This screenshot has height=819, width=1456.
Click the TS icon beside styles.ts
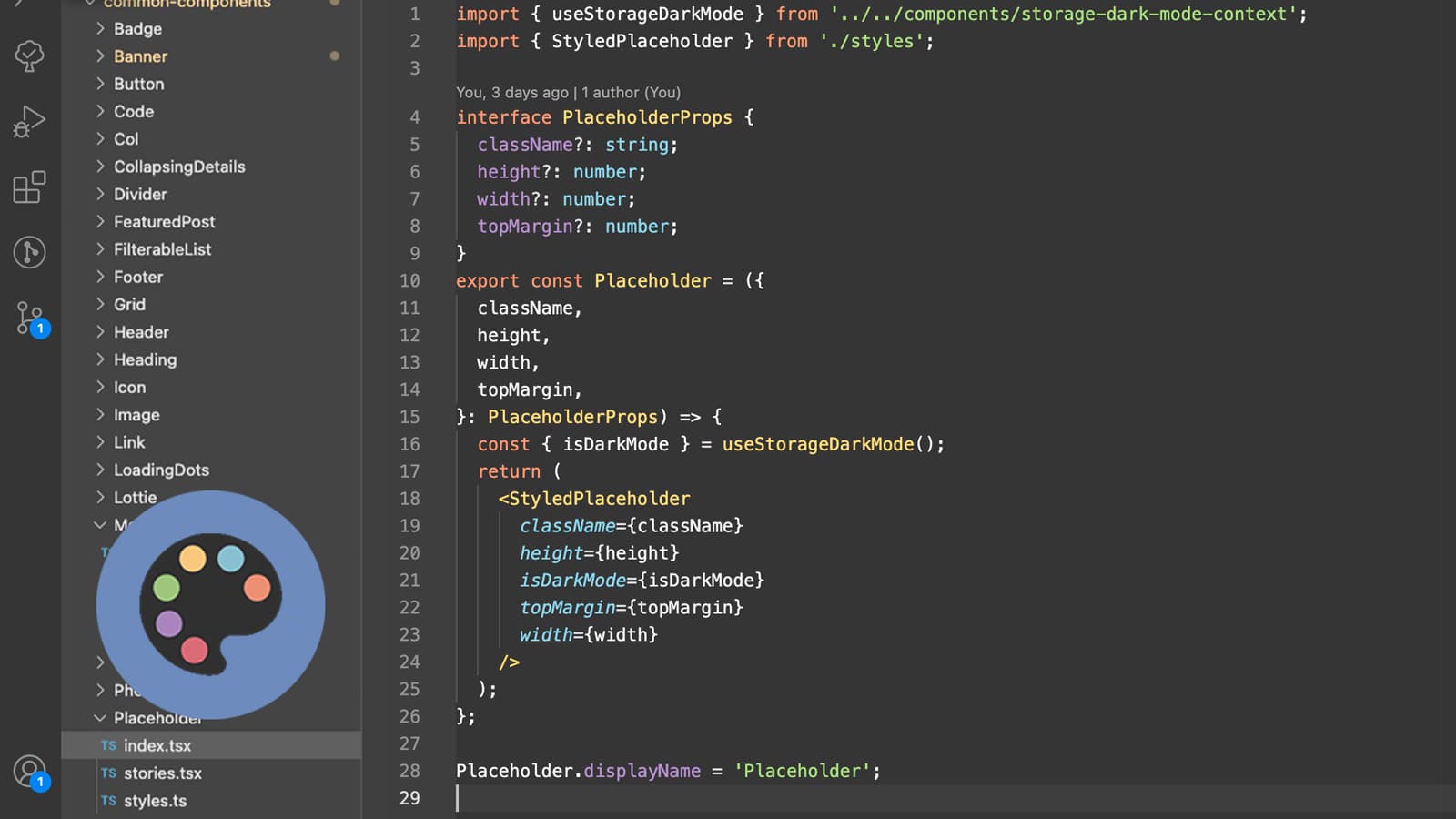(x=108, y=801)
